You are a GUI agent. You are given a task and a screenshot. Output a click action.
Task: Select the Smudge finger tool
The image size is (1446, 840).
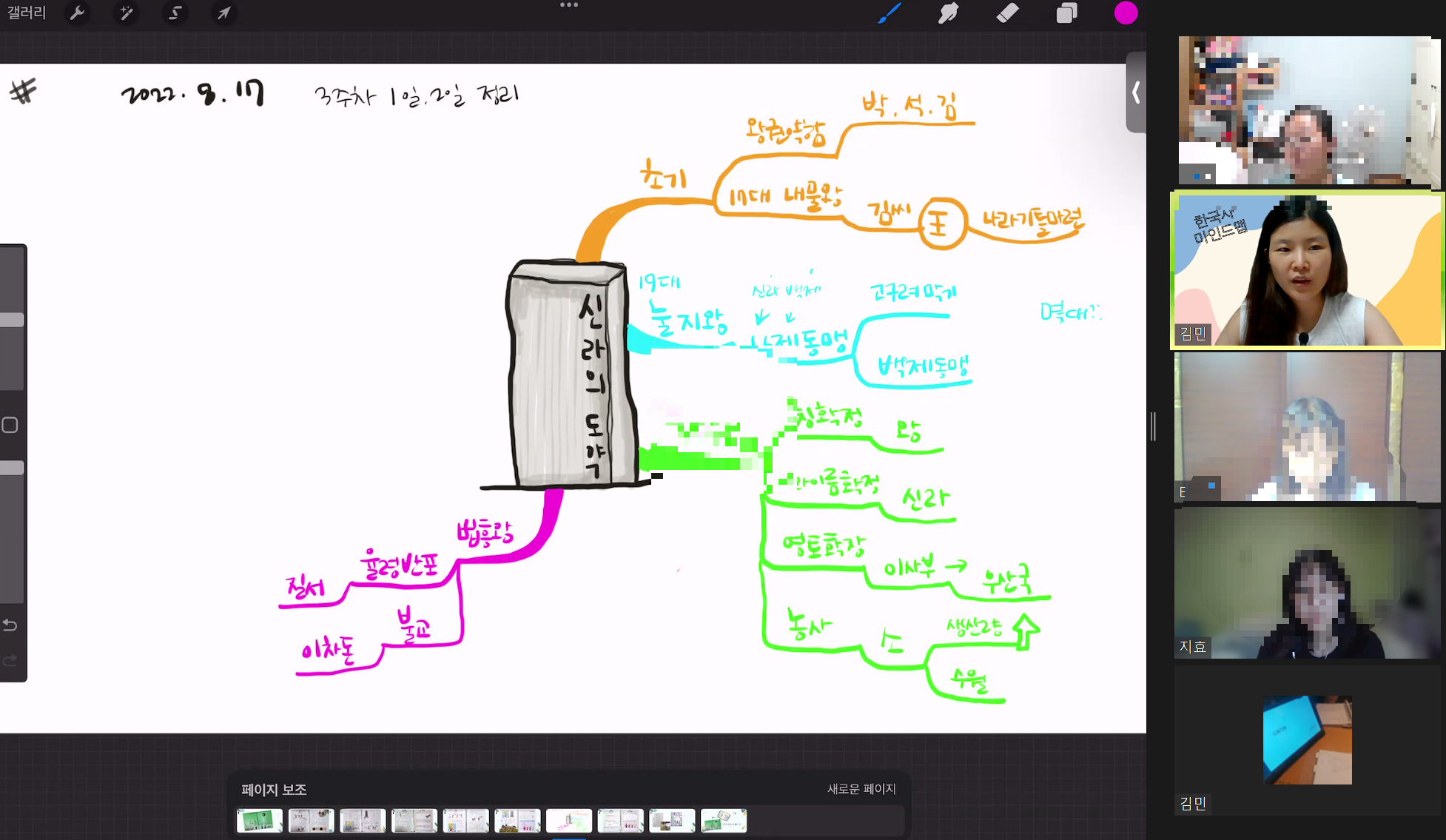click(948, 13)
